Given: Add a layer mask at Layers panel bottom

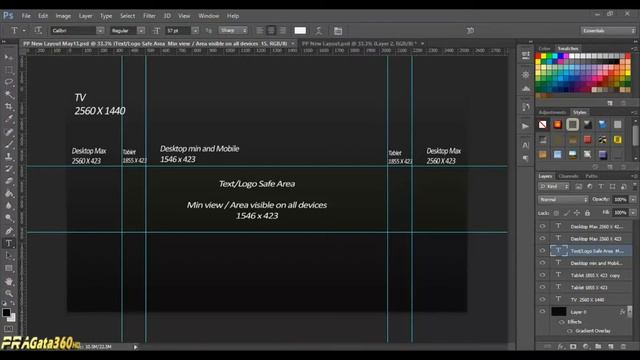Looking at the screenshot, I should (x=573, y=347).
